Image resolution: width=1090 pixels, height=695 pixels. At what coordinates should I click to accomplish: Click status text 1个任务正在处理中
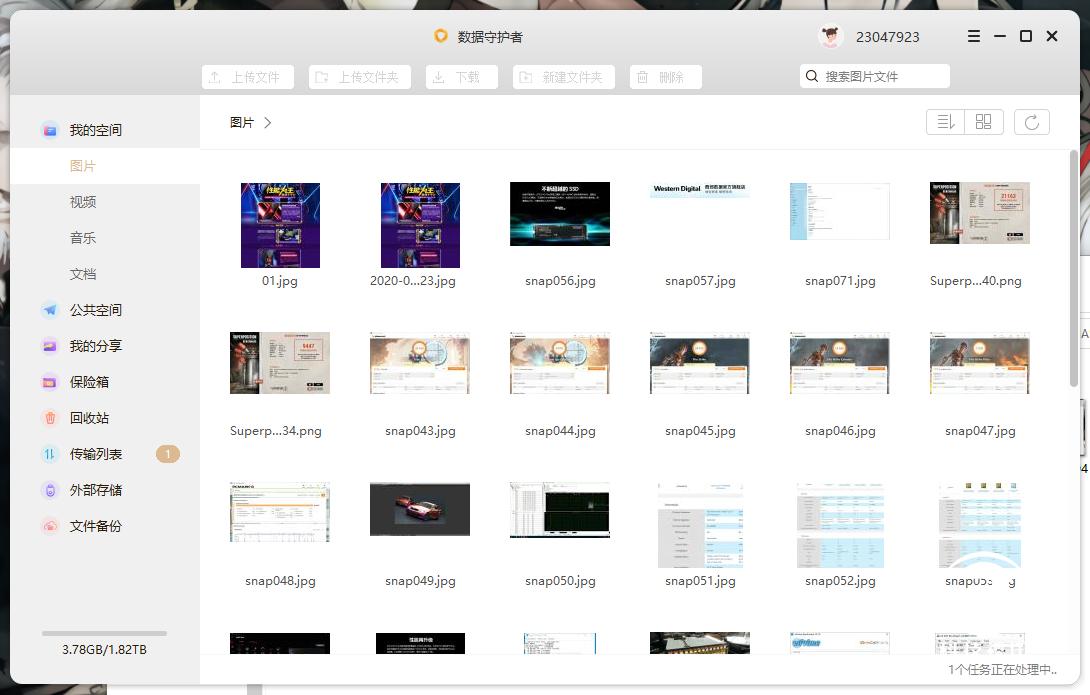[1002, 669]
